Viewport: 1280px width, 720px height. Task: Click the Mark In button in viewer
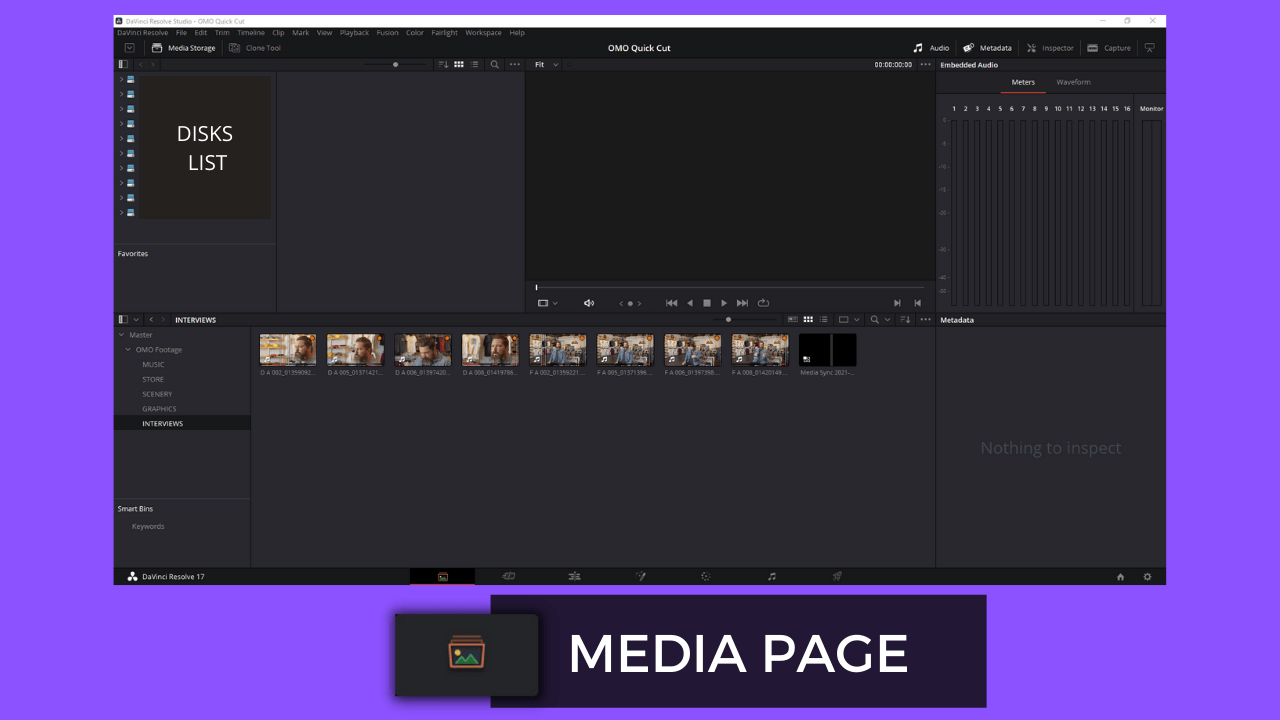(897, 303)
